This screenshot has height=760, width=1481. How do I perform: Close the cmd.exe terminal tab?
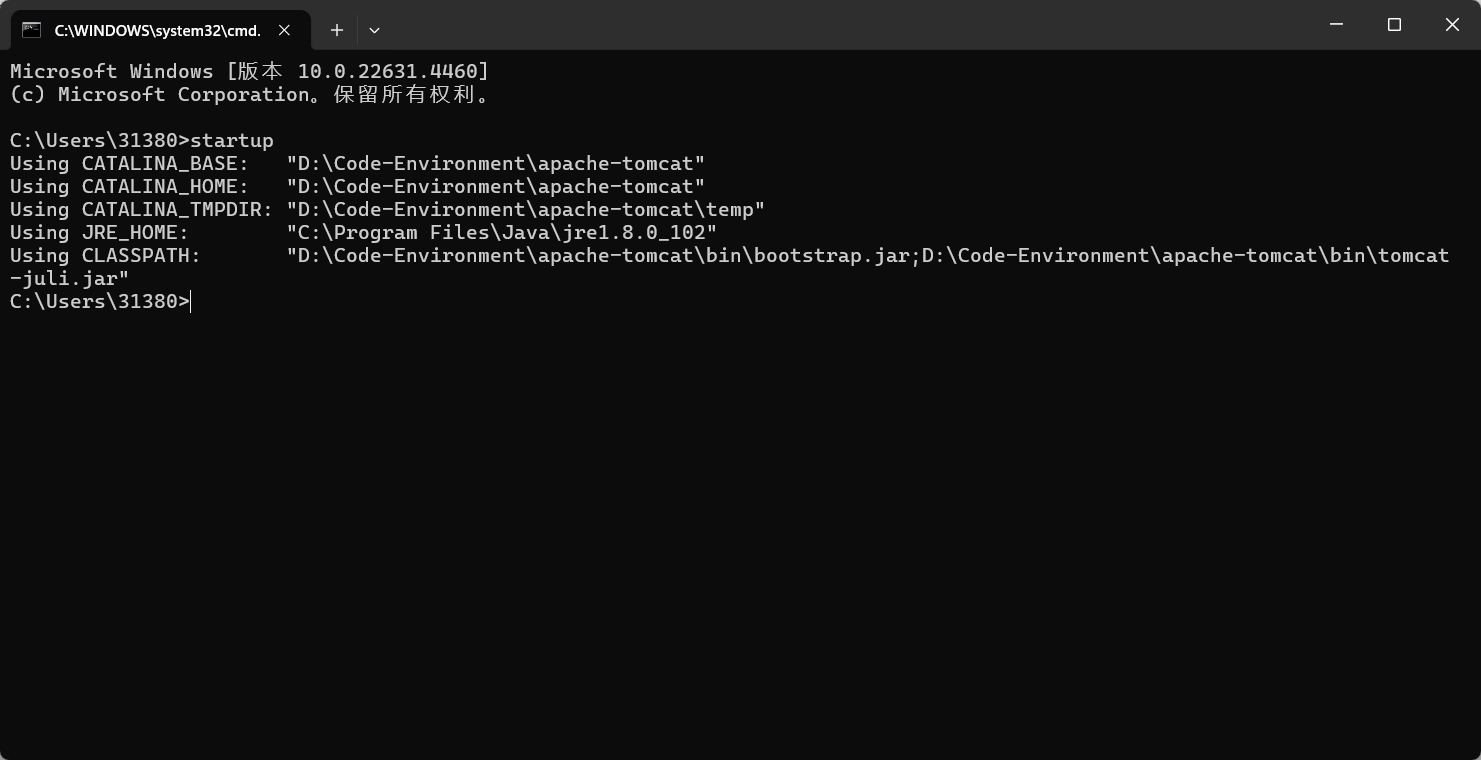[284, 30]
